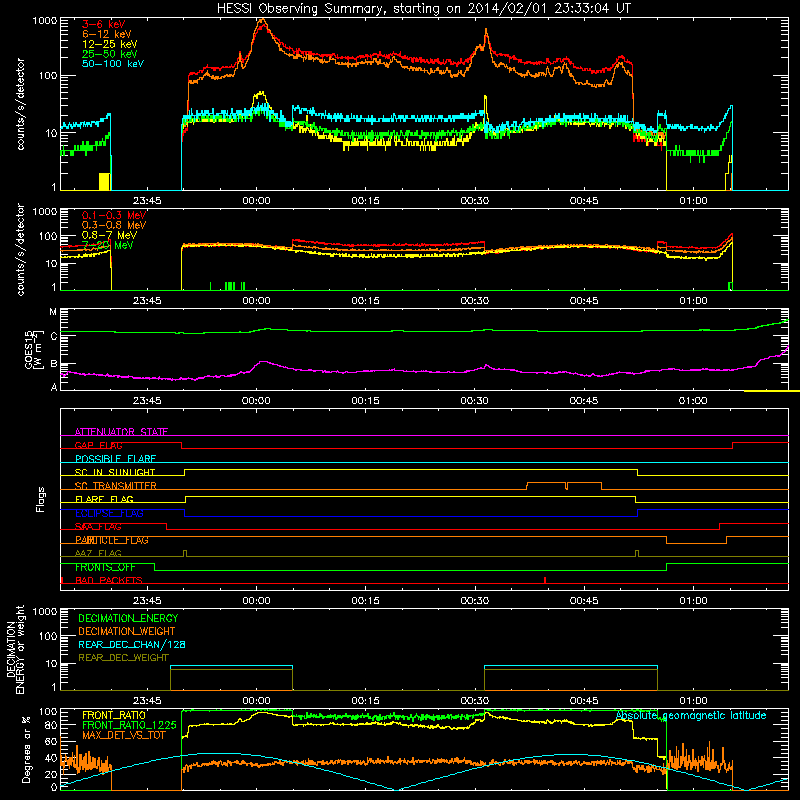Click the C class tick on the GOES axis
Screen dimensions: 800x800
[54, 337]
